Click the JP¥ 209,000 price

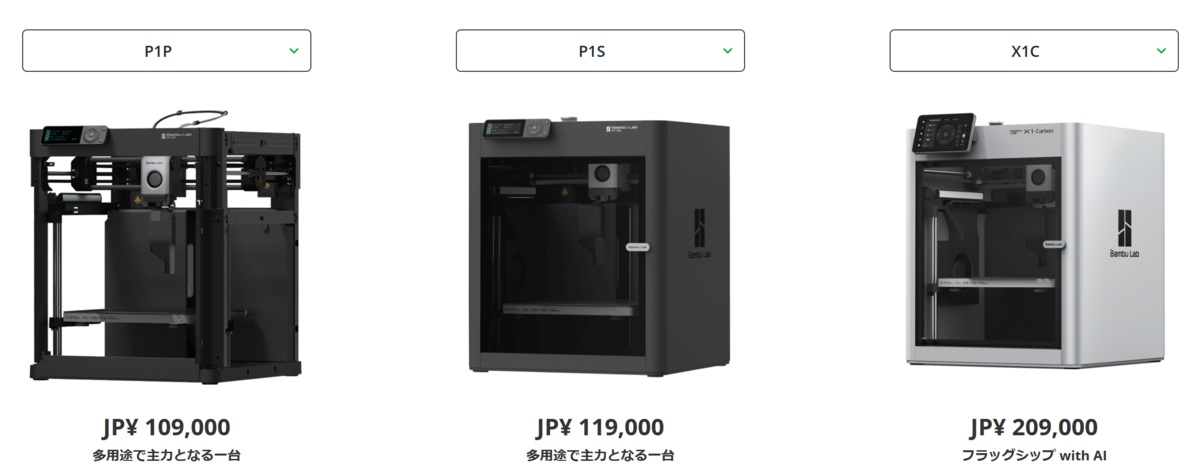click(1034, 428)
